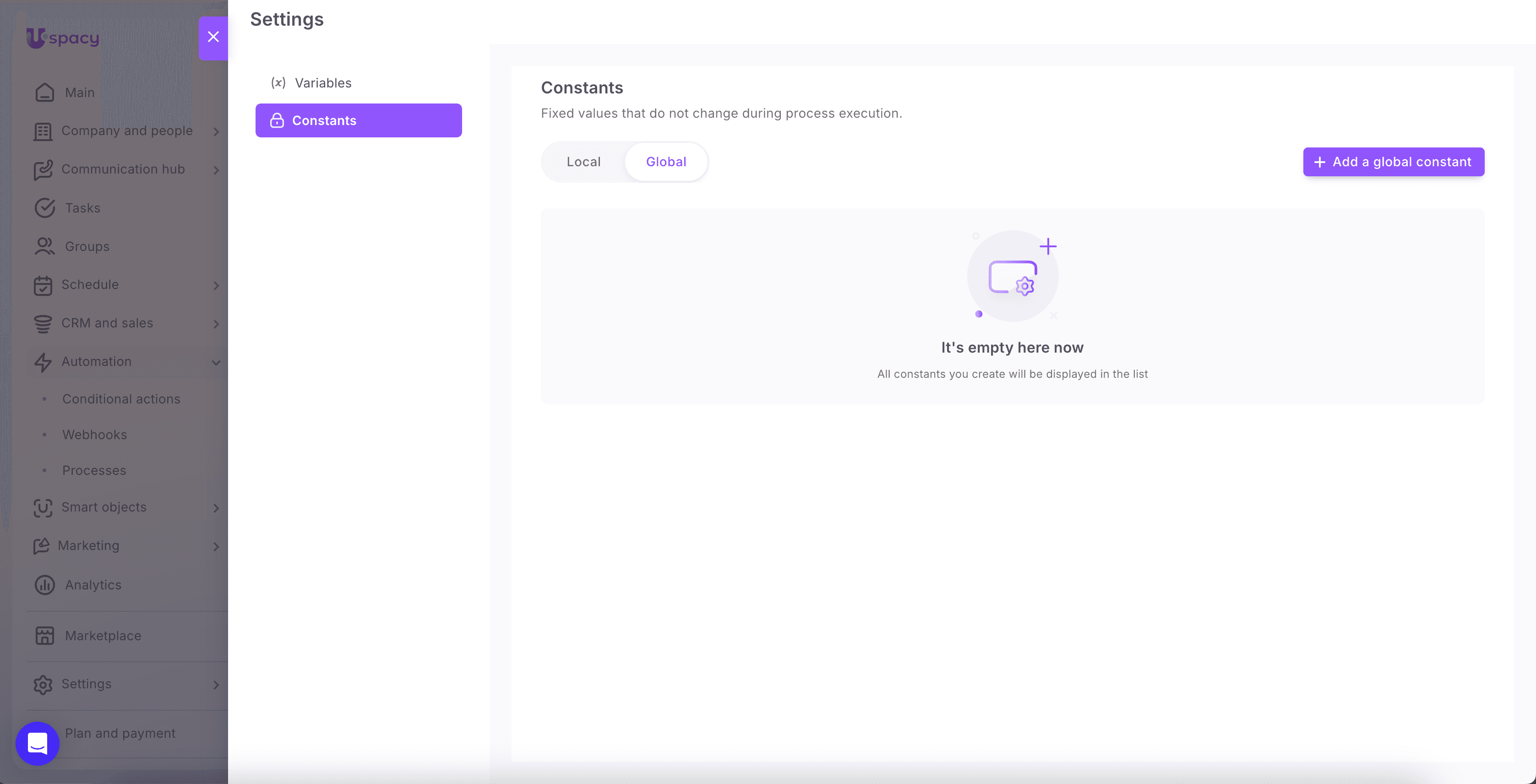Click the Constants lock icon
Image resolution: width=1536 pixels, height=784 pixels.
pos(277,120)
